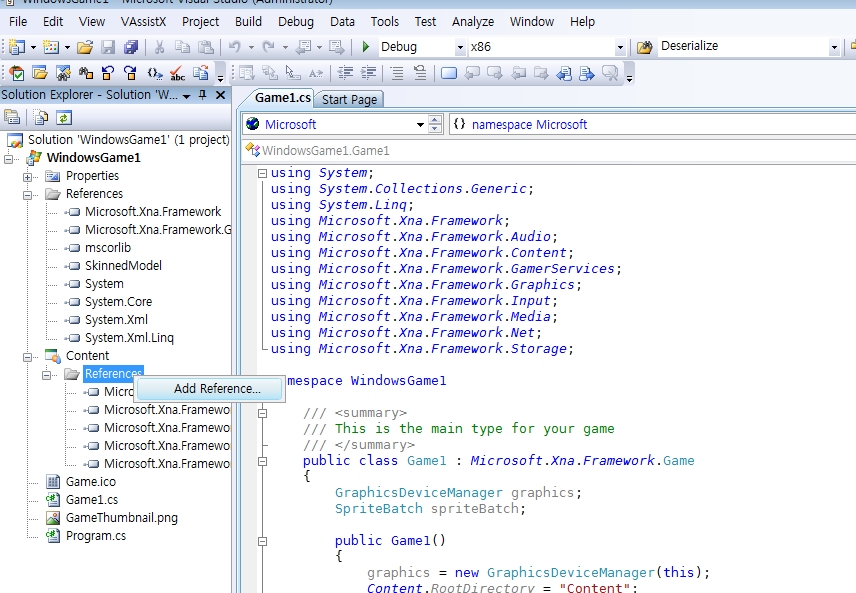Open the VAssistX menu
This screenshot has width=856, height=593.
click(x=144, y=22)
